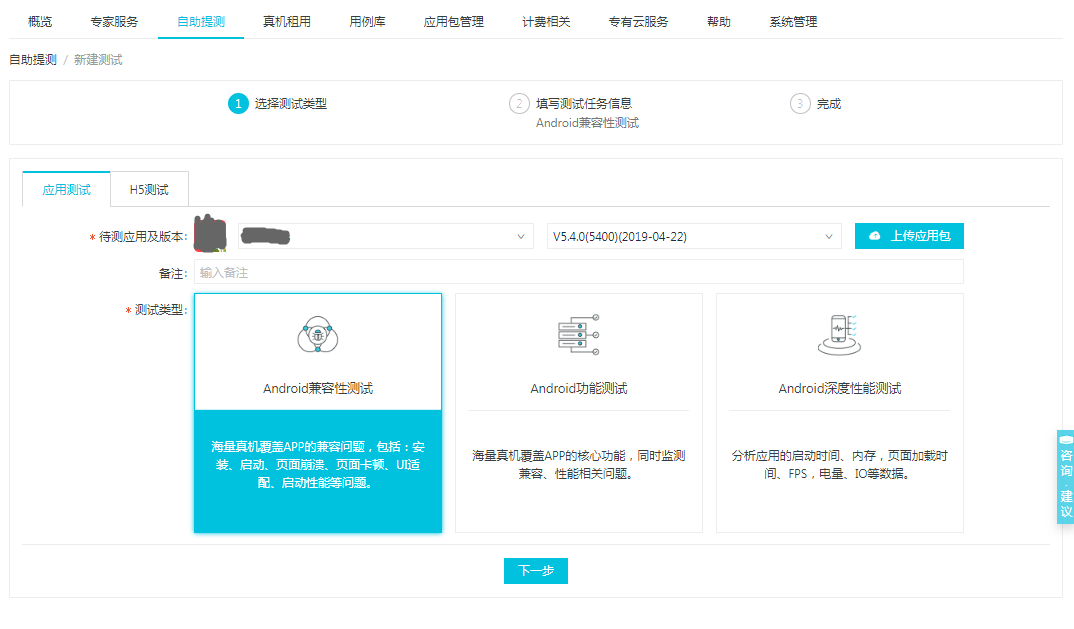The width and height of the screenshot is (1074, 629).
Task: Click the step 1 circle 选择测试类型
Action: (238, 104)
